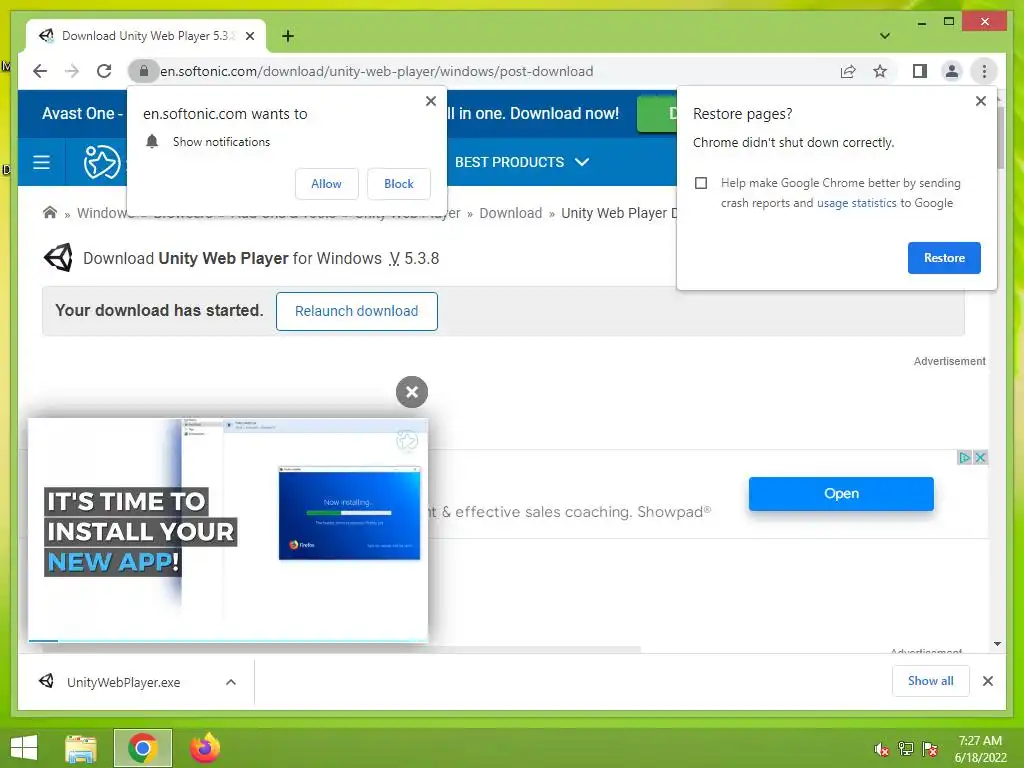Open the usage statistics link
The height and width of the screenshot is (768, 1024).
tap(856, 203)
